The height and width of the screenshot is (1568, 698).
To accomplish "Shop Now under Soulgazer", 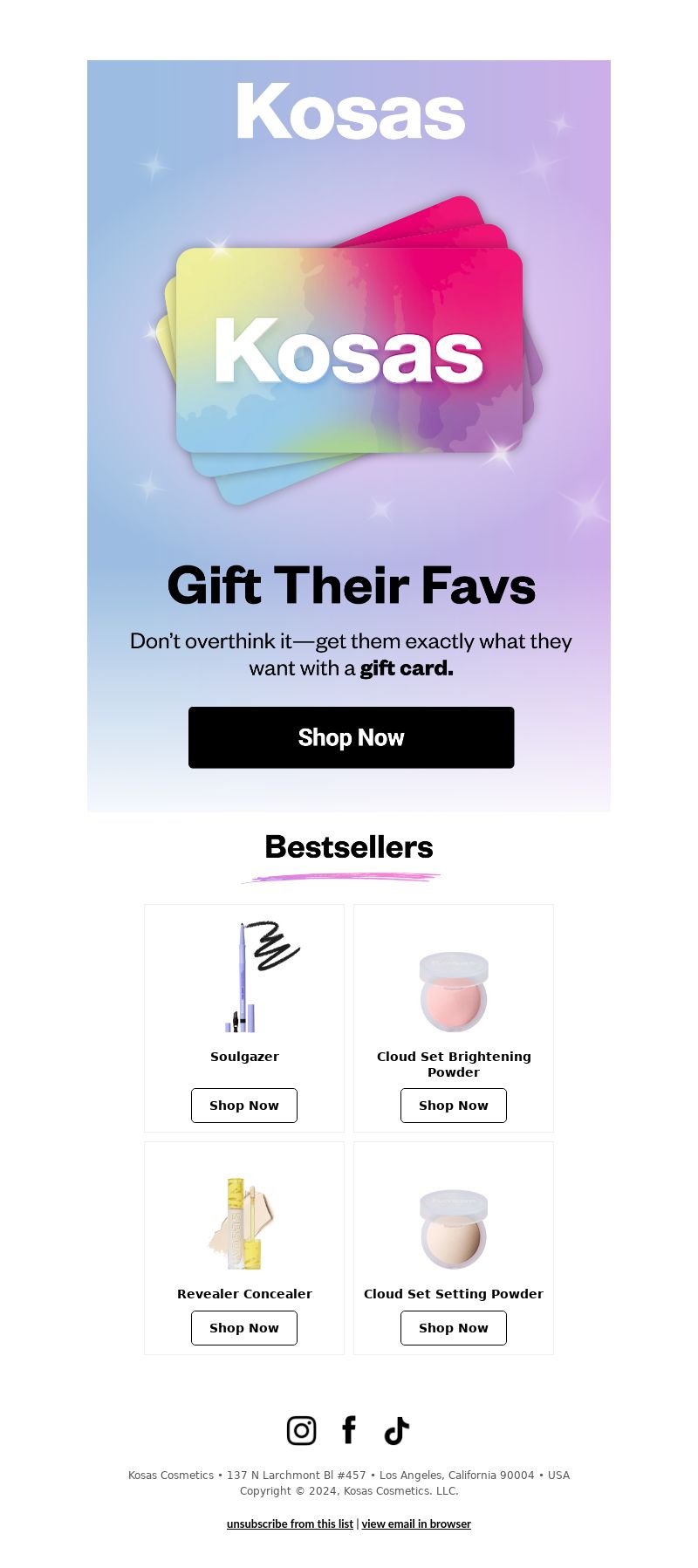I will pyautogui.click(x=244, y=1106).
